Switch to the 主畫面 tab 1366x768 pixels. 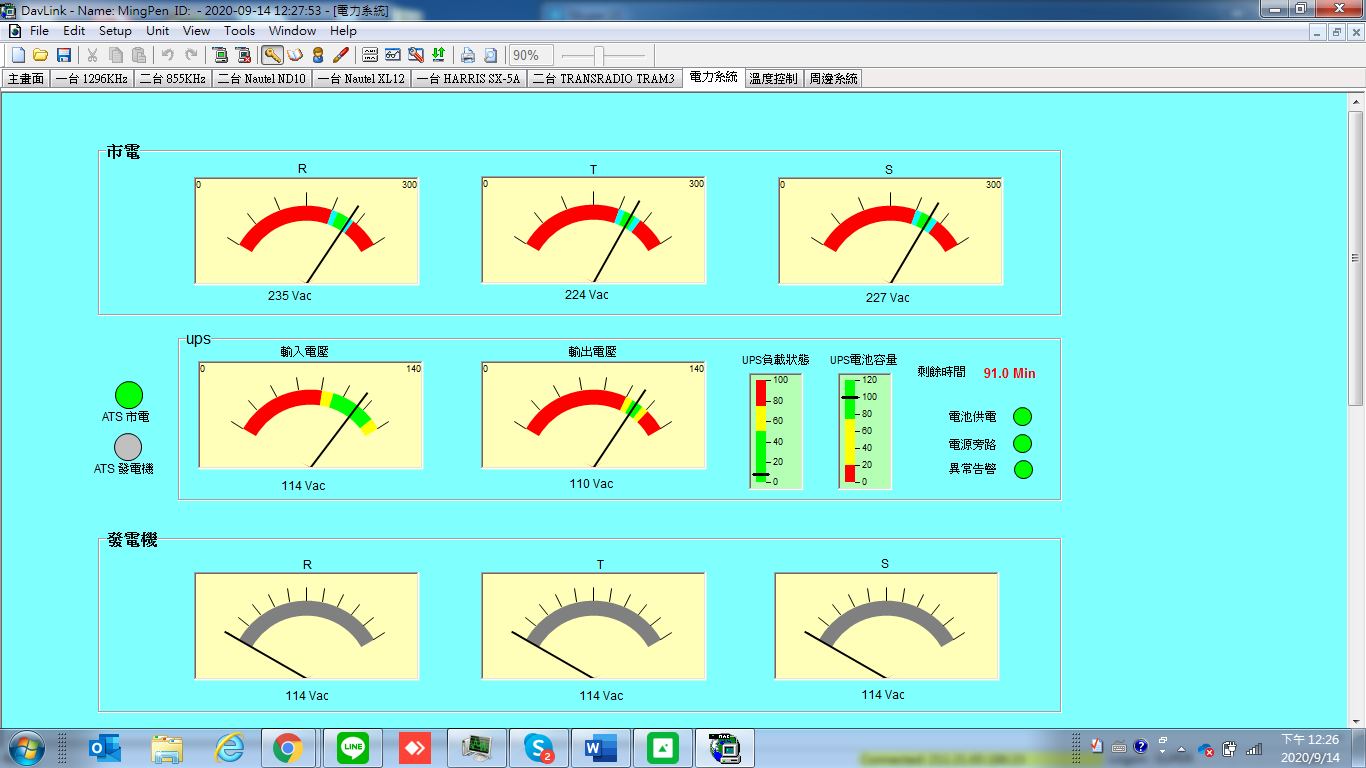(26, 78)
